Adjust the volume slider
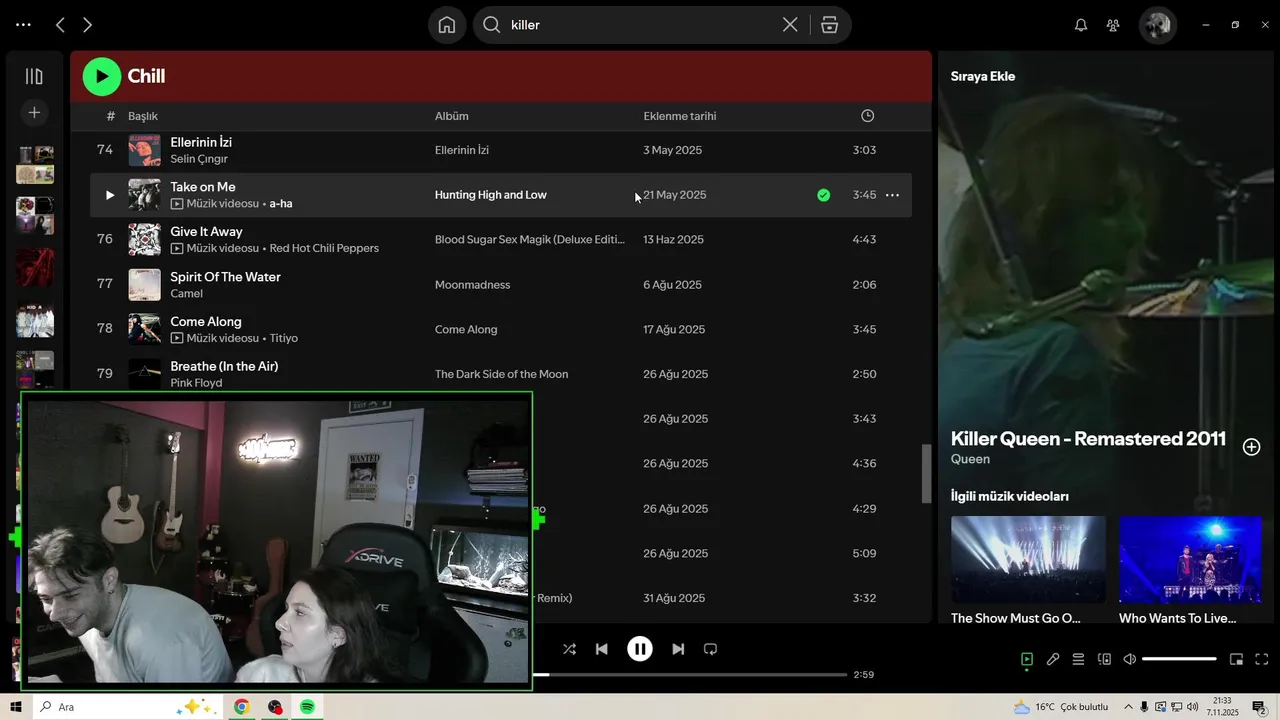 [1179, 659]
